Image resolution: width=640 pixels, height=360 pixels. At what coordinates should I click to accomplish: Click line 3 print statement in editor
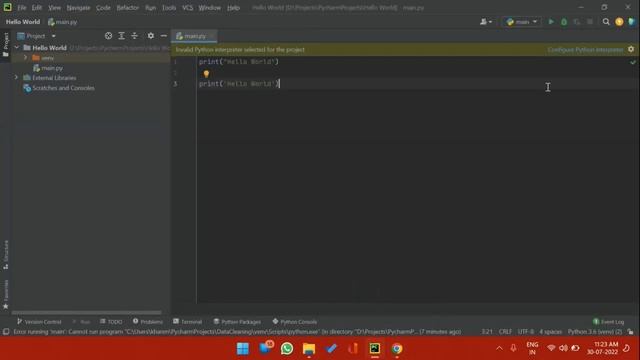[239, 84]
